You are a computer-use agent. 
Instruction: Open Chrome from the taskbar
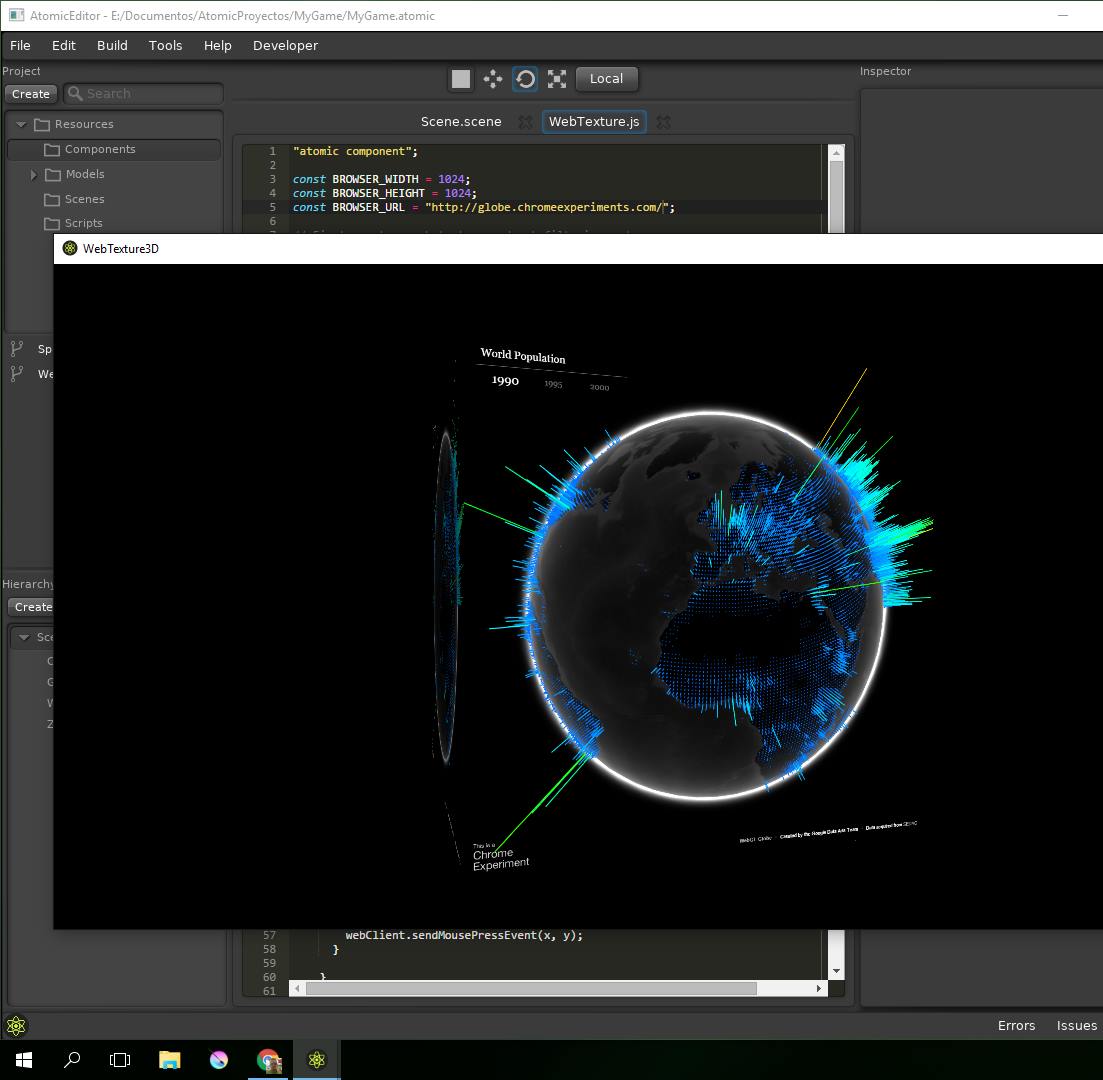[x=268, y=1060]
